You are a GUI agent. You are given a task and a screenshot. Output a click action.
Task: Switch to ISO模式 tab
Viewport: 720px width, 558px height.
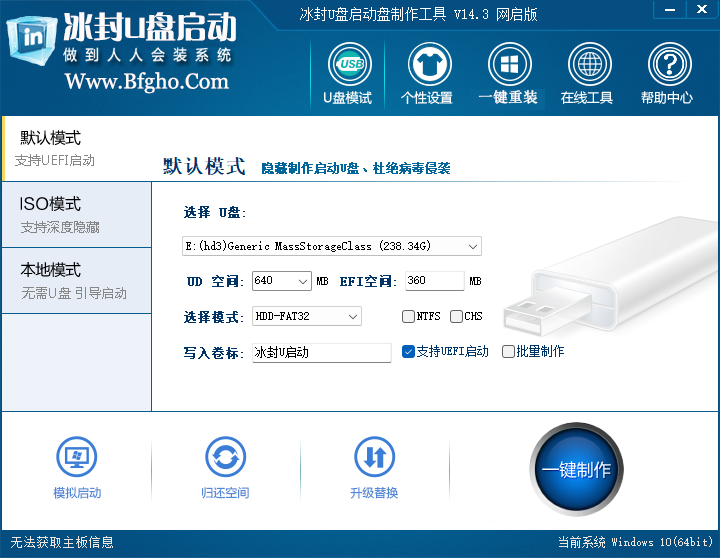point(77,214)
